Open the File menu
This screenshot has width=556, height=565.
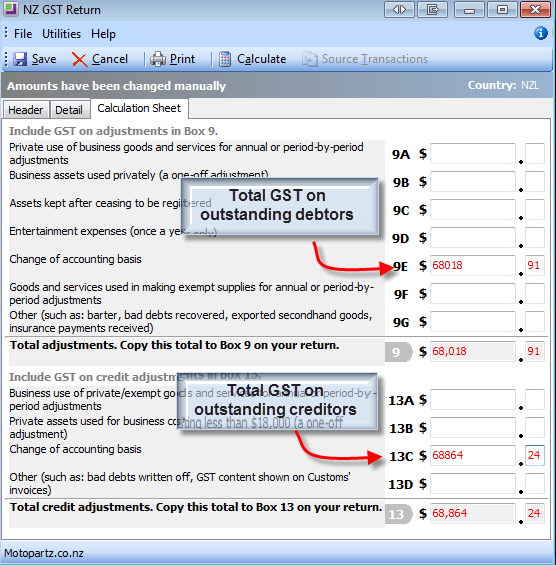pos(23,34)
